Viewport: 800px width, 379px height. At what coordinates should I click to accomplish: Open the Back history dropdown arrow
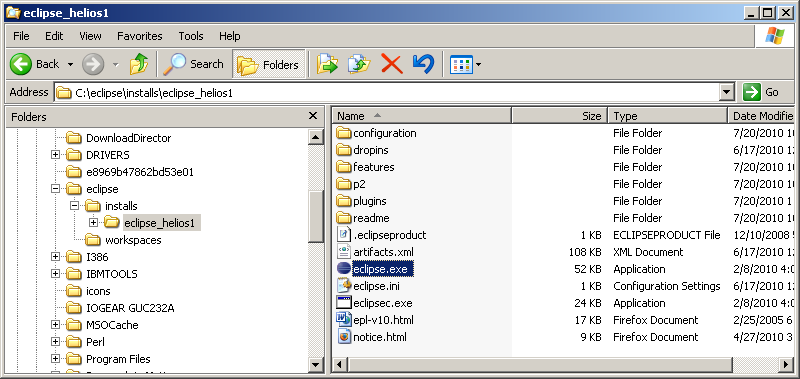[x=70, y=65]
